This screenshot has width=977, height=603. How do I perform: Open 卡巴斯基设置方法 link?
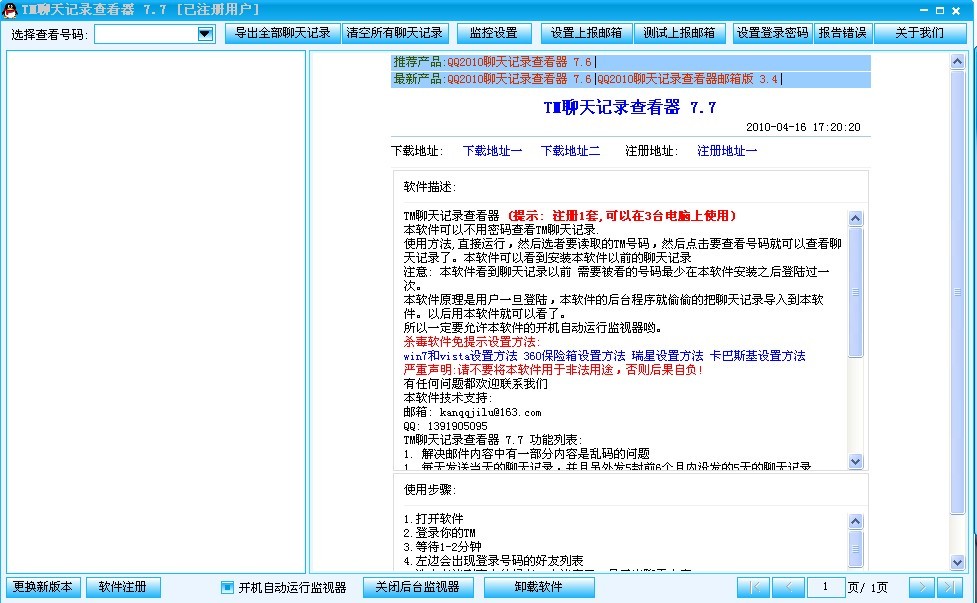[x=757, y=356]
